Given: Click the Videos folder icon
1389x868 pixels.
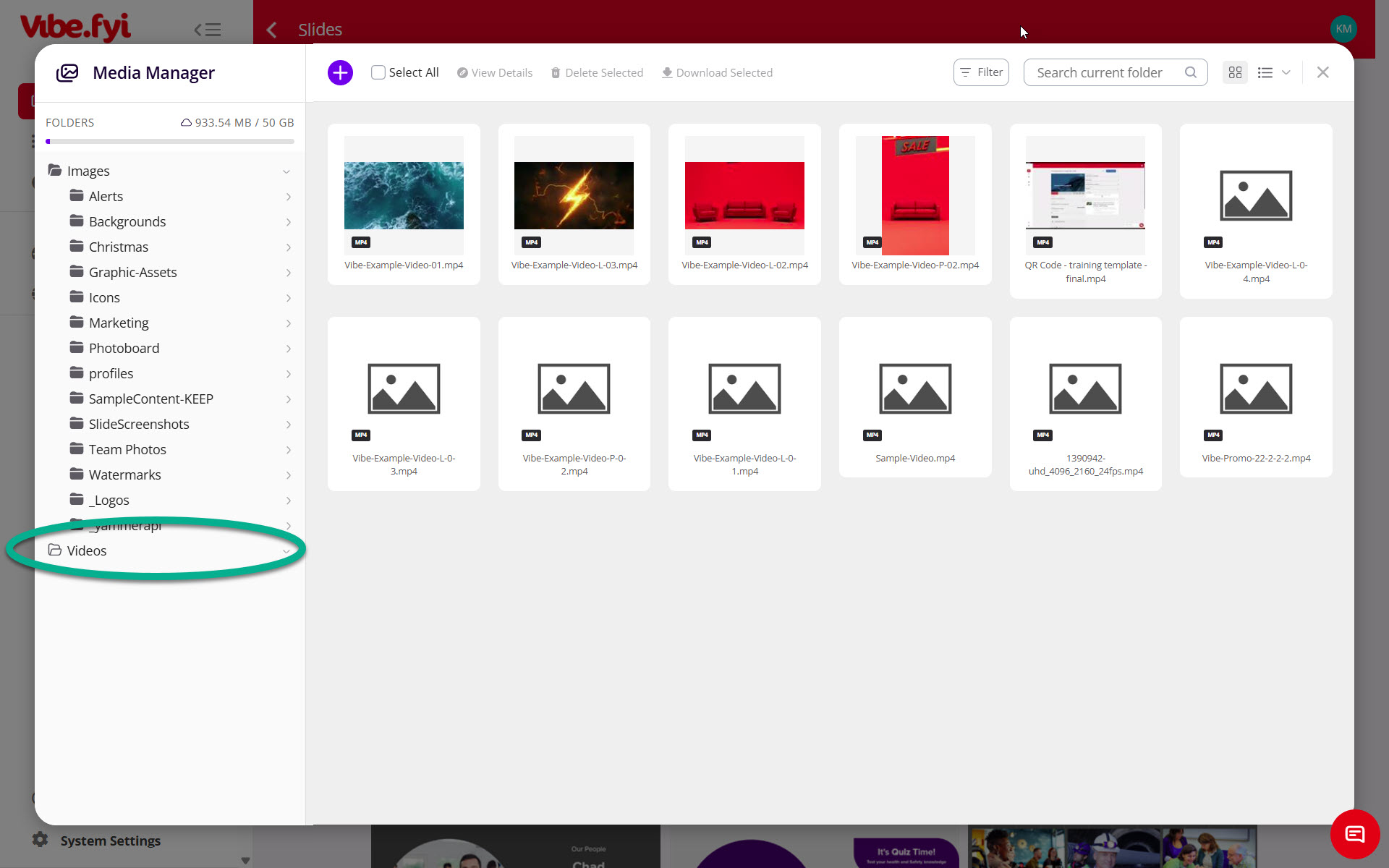Looking at the screenshot, I should point(55,550).
